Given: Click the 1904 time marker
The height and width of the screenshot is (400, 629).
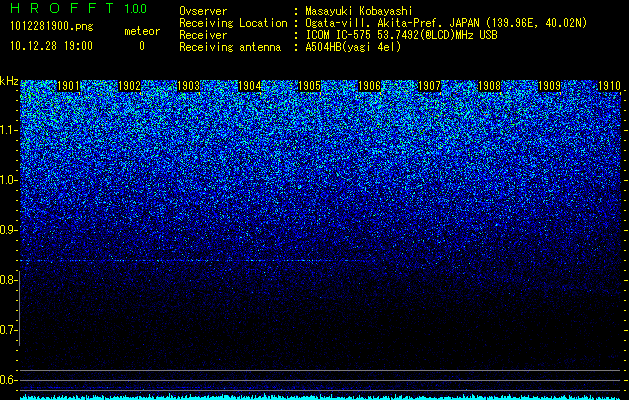Looking at the screenshot, I should click(250, 86).
